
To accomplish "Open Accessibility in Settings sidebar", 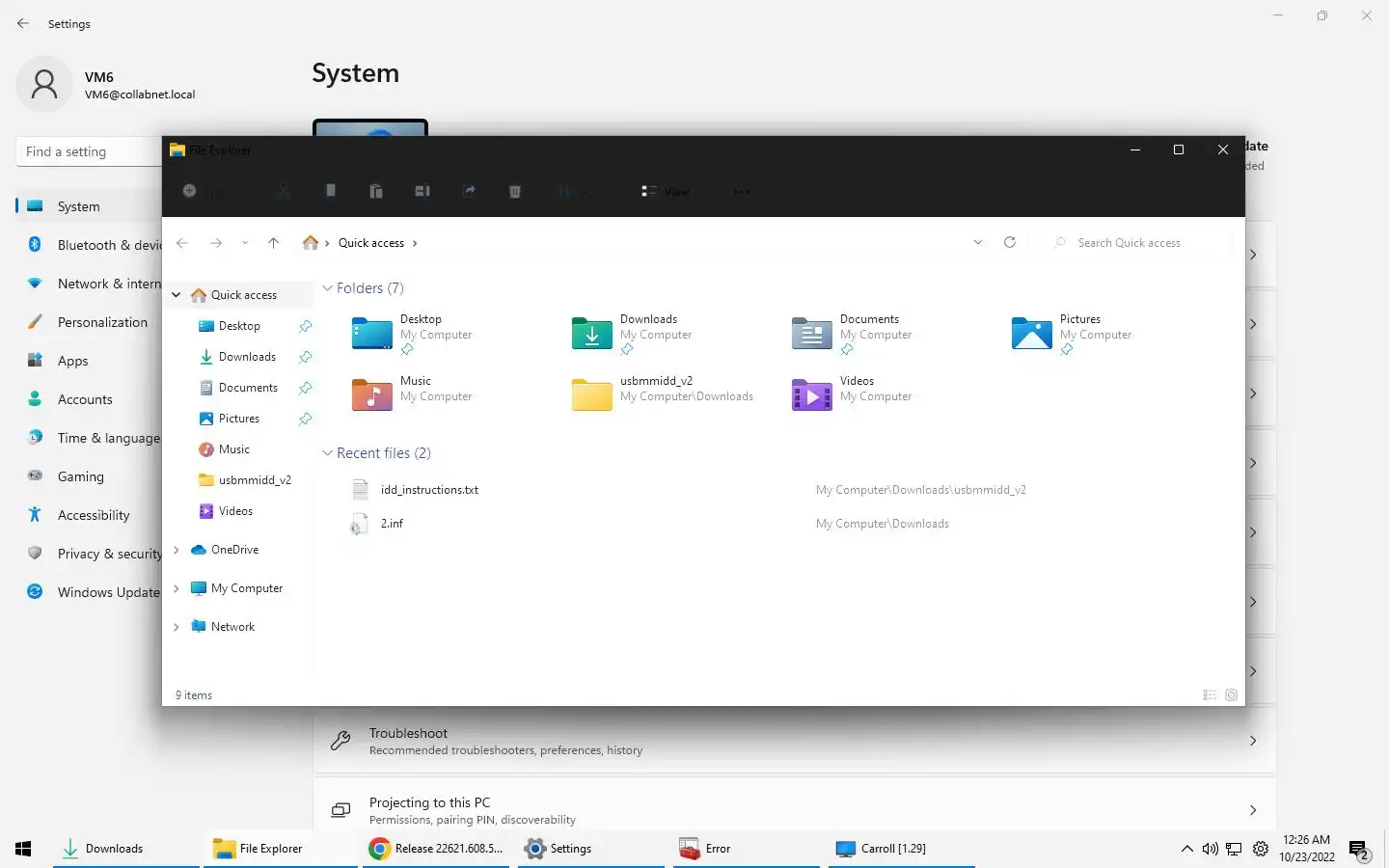I will coord(89,515).
